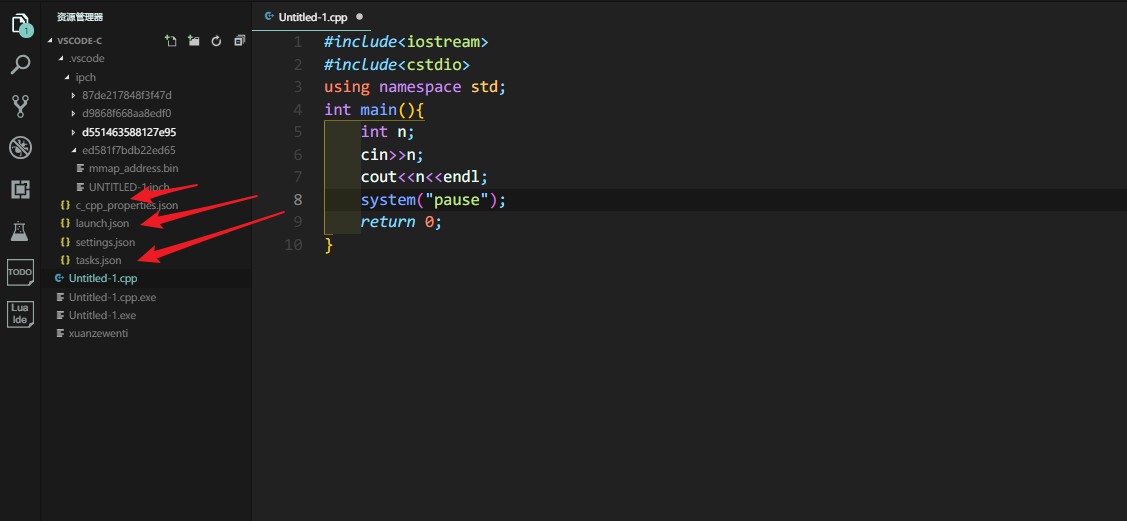Click line number 10 in the gutter
Screen dimensions: 1127x521
tap(293, 245)
